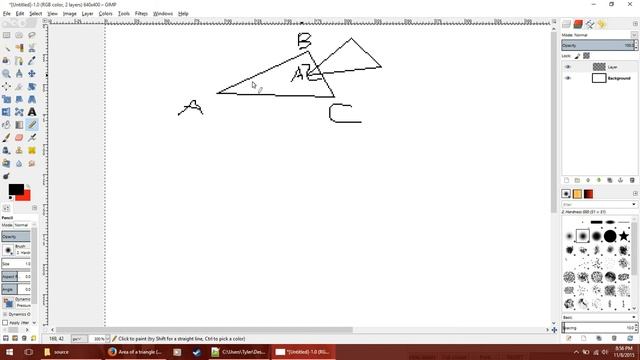Hide the layer named Layer
This screenshot has width=640, height=360.
pos(568,67)
